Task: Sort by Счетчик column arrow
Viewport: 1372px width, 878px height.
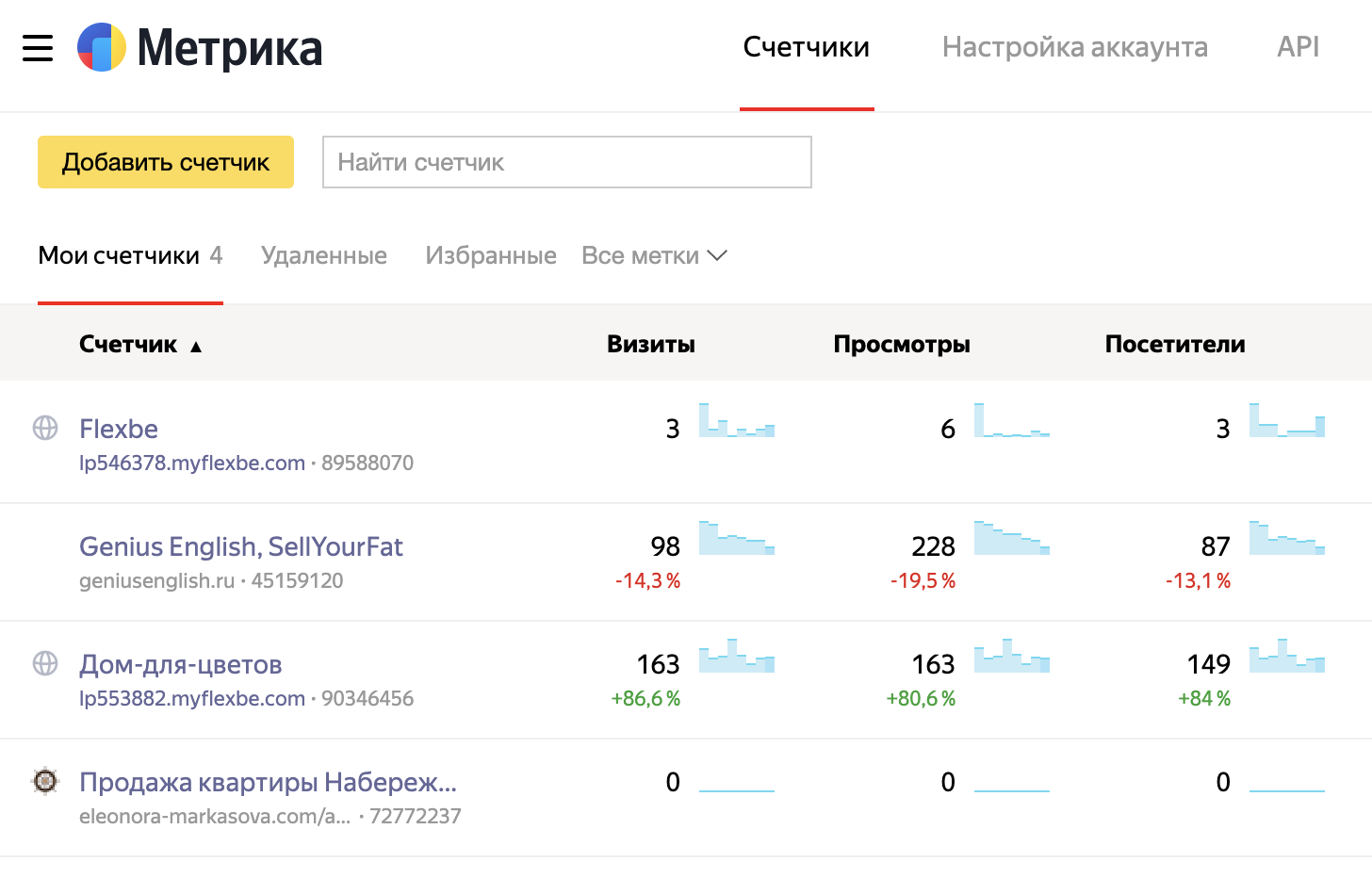Action: point(196,346)
